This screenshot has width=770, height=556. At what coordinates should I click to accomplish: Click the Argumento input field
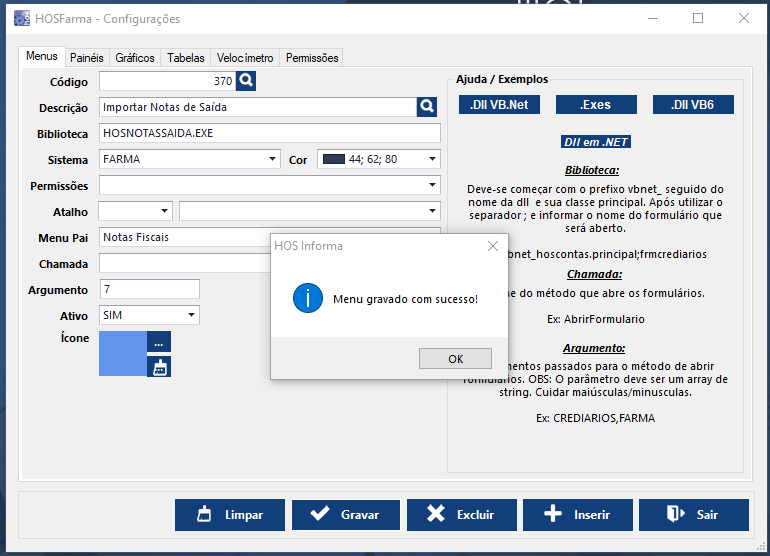(149, 289)
